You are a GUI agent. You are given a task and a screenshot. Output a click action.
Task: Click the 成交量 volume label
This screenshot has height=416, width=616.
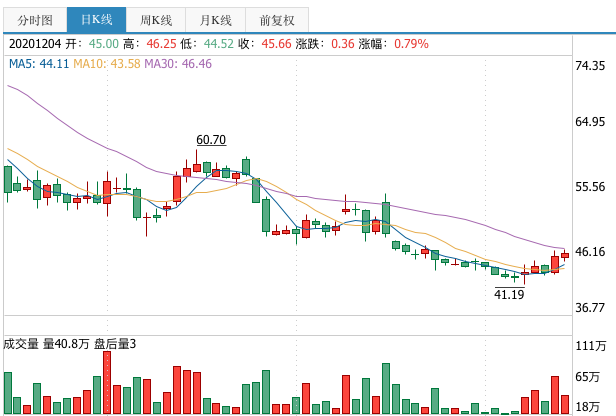click(21, 344)
